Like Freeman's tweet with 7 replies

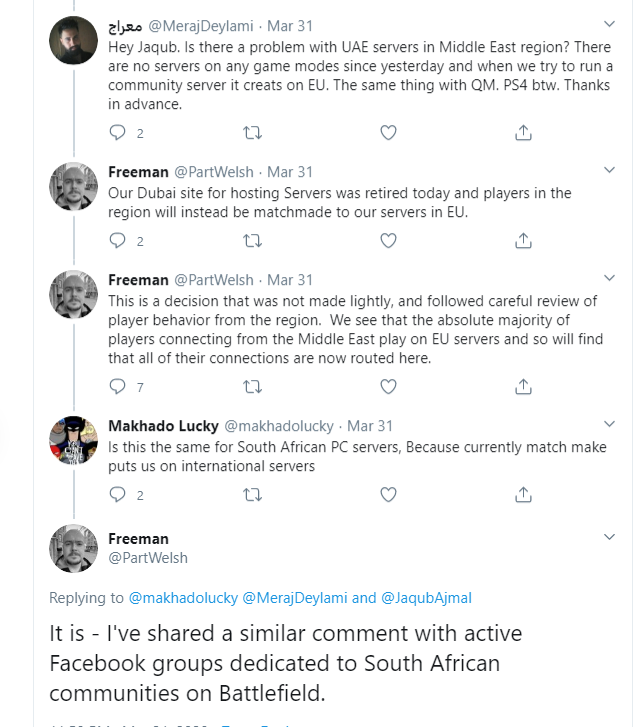(x=389, y=386)
